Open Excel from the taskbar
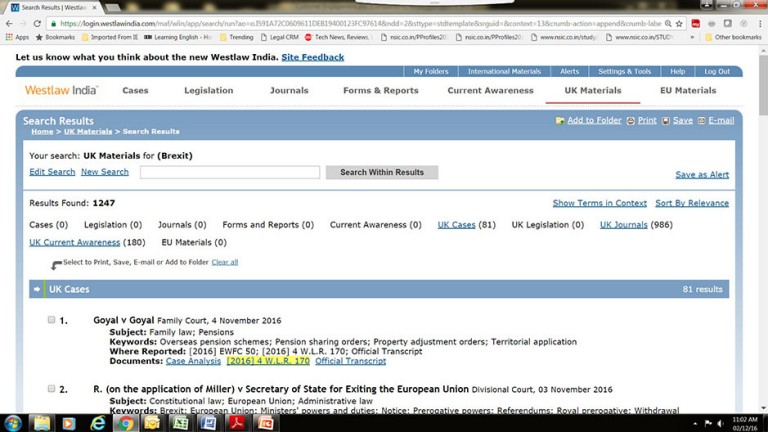This screenshot has width=768, height=432. click(x=181, y=423)
